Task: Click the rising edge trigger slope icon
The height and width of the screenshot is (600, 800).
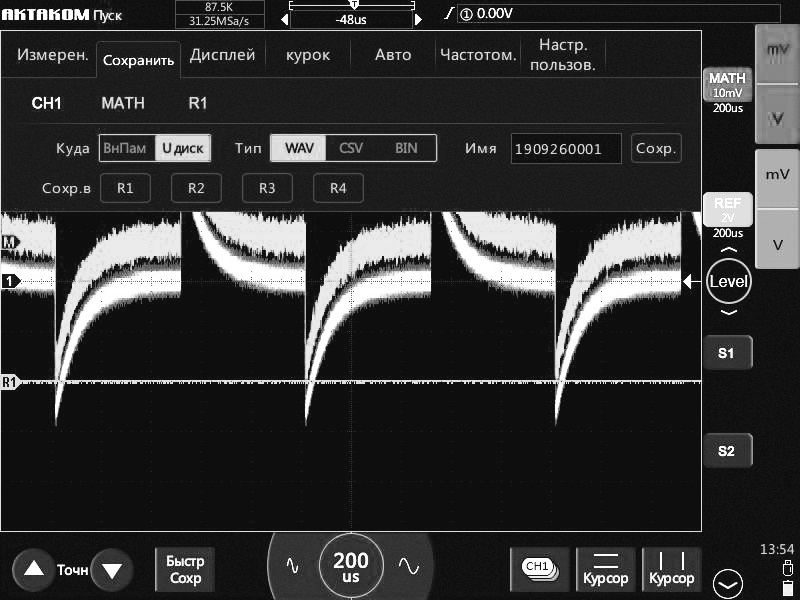Action: click(448, 13)
